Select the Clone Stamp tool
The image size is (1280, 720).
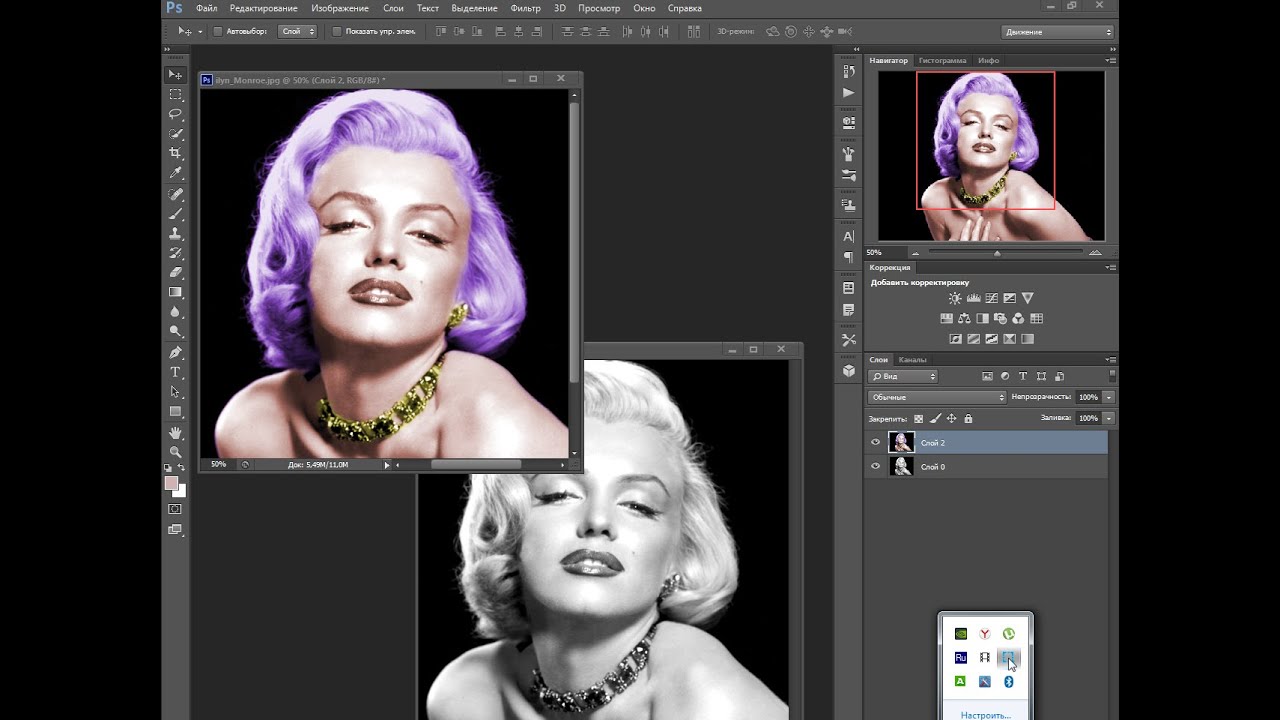point(176,233)
